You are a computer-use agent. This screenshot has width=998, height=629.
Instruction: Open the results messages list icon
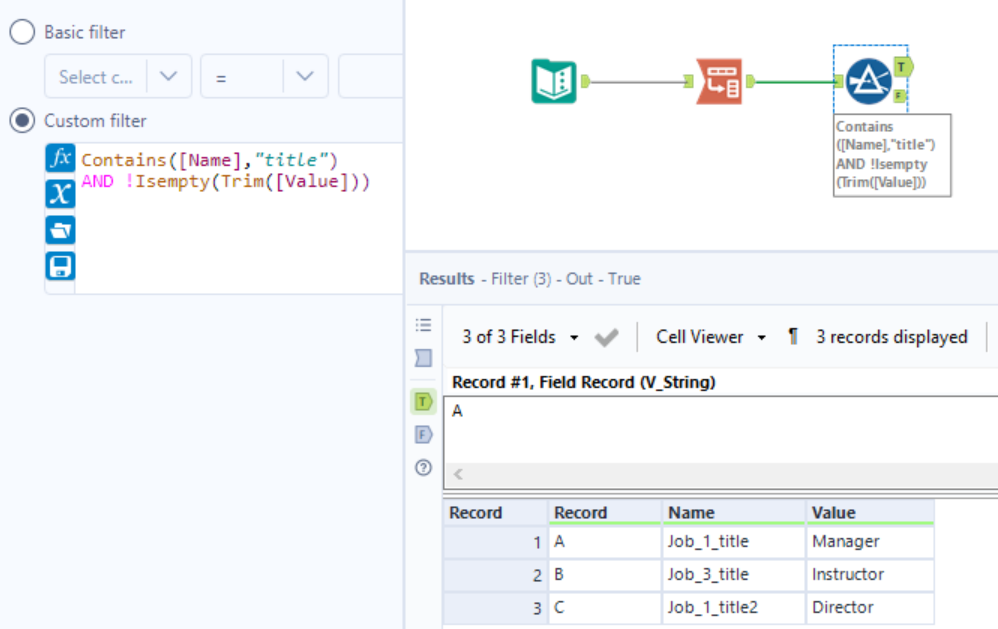423,325
